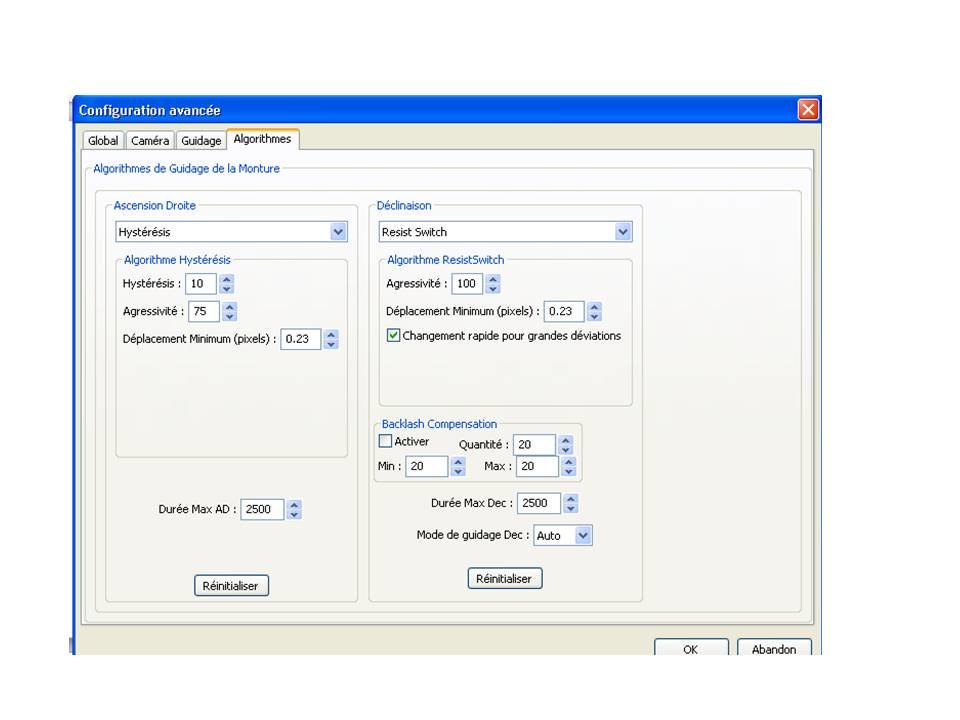The image size is (960, 720).
Task: Click the Durée Max Dec field
Action: (539, 503)
